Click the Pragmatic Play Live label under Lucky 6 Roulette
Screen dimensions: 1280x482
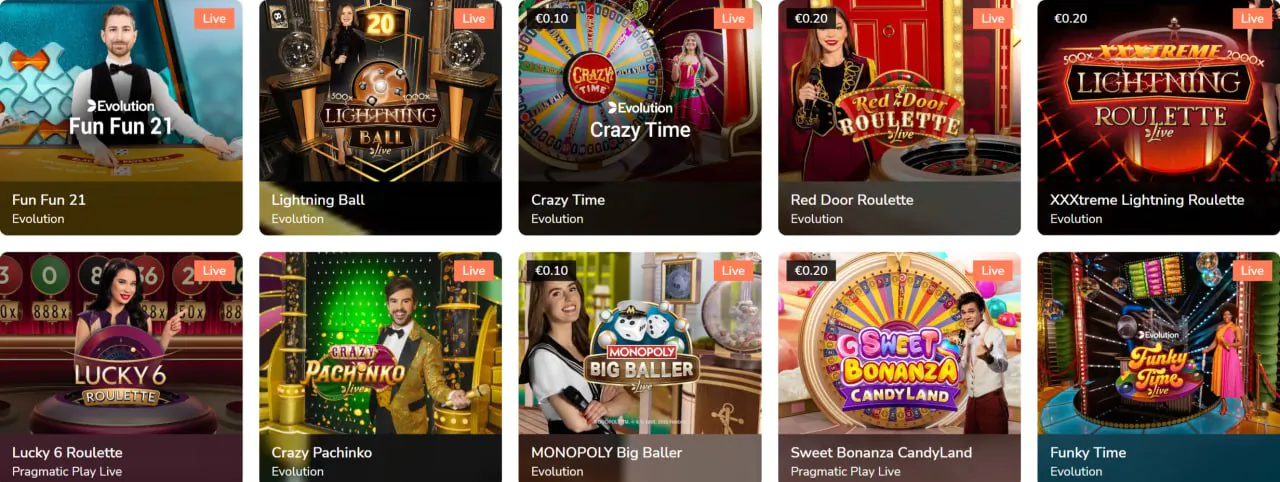[x=67, y=471]
